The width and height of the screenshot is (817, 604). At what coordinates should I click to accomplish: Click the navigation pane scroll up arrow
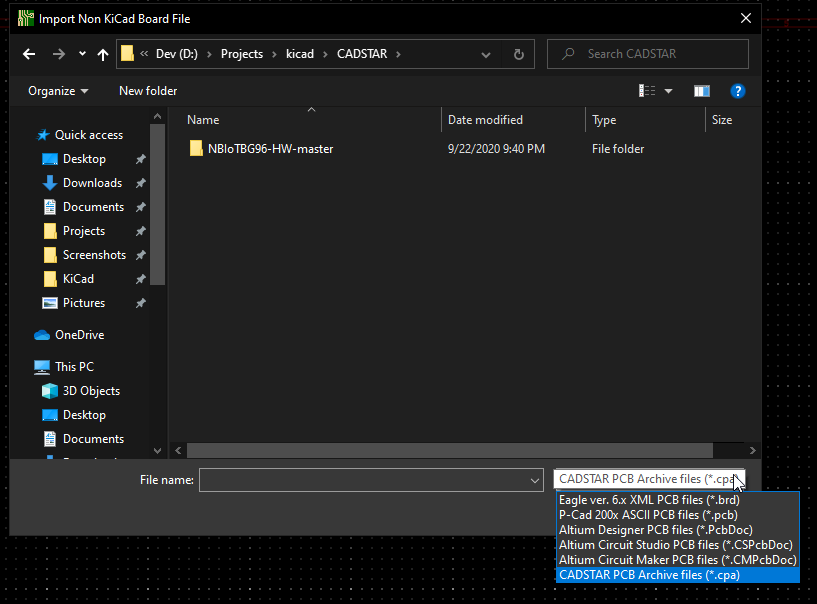157,116
